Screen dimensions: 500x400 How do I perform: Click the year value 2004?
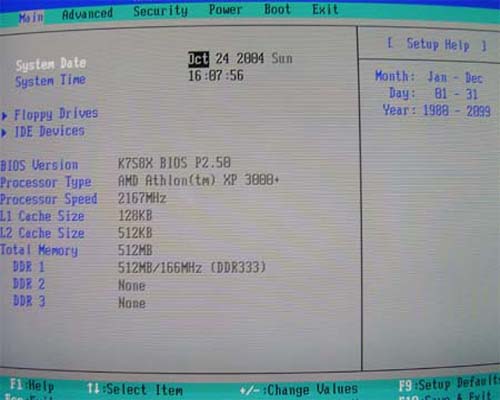pos(250,58)
